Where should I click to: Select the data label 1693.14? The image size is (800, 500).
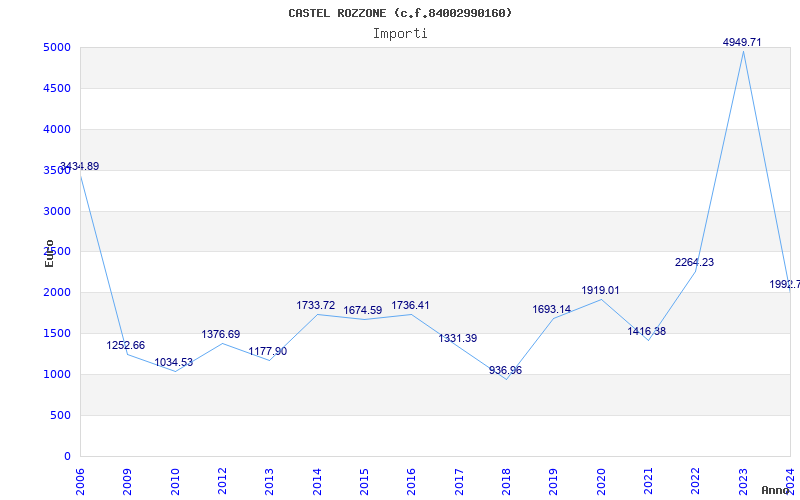coord(552,309)
